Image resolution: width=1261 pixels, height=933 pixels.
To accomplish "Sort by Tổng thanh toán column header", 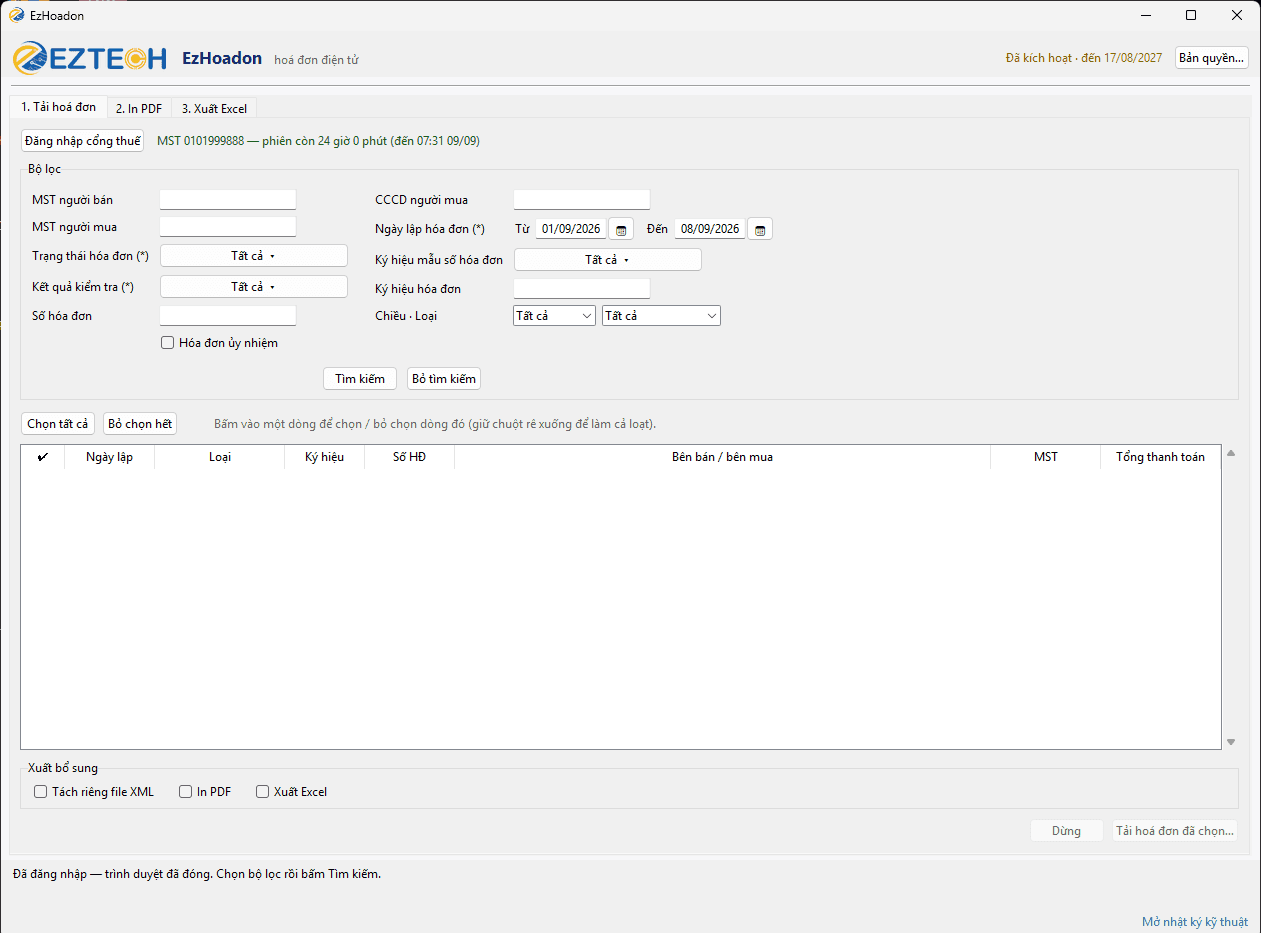I will [1160, 457].
